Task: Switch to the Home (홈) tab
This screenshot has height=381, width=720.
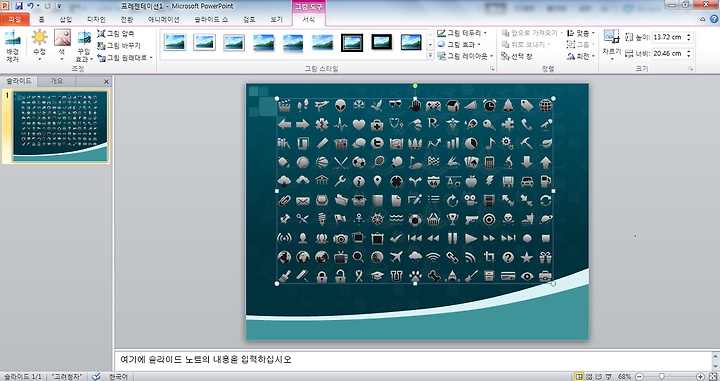Action: [x=41, y=19]
